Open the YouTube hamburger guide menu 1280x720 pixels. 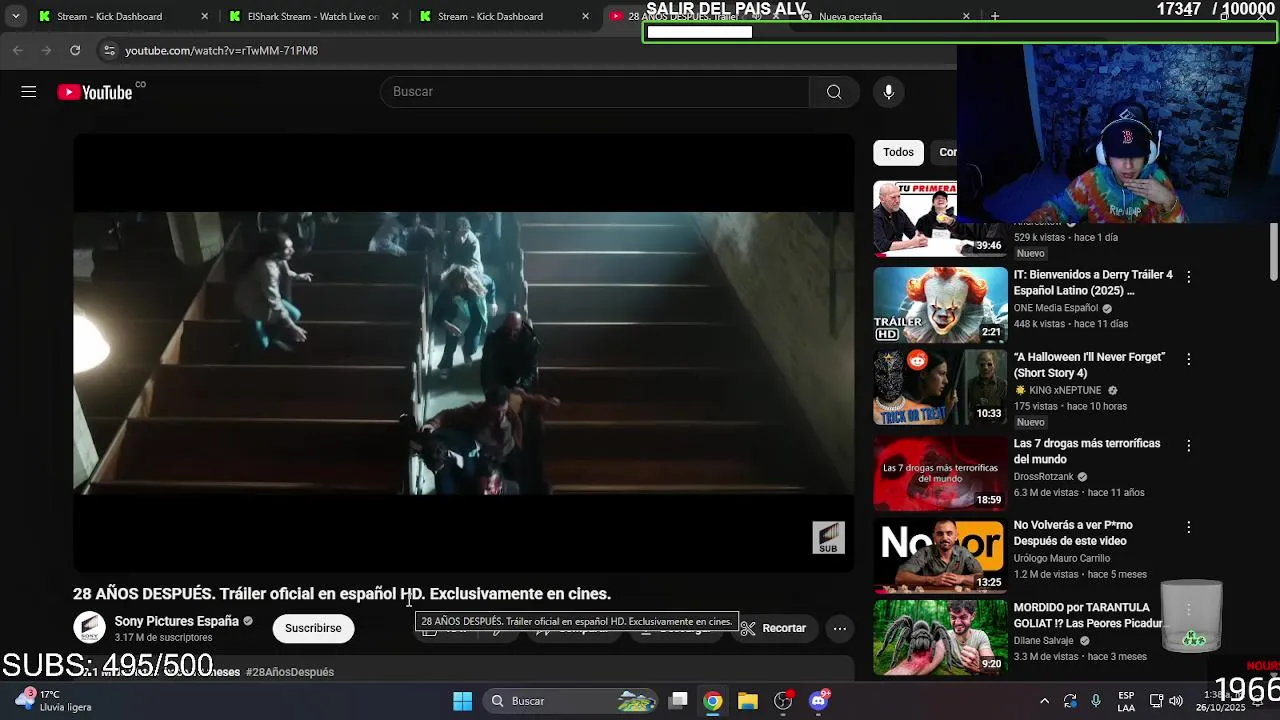click(28, 92)
